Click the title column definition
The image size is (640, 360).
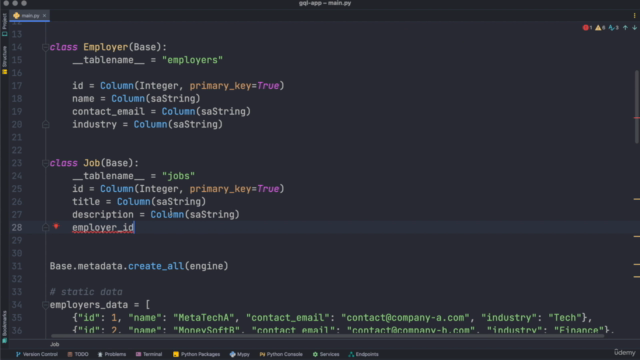tap(139, 202)
